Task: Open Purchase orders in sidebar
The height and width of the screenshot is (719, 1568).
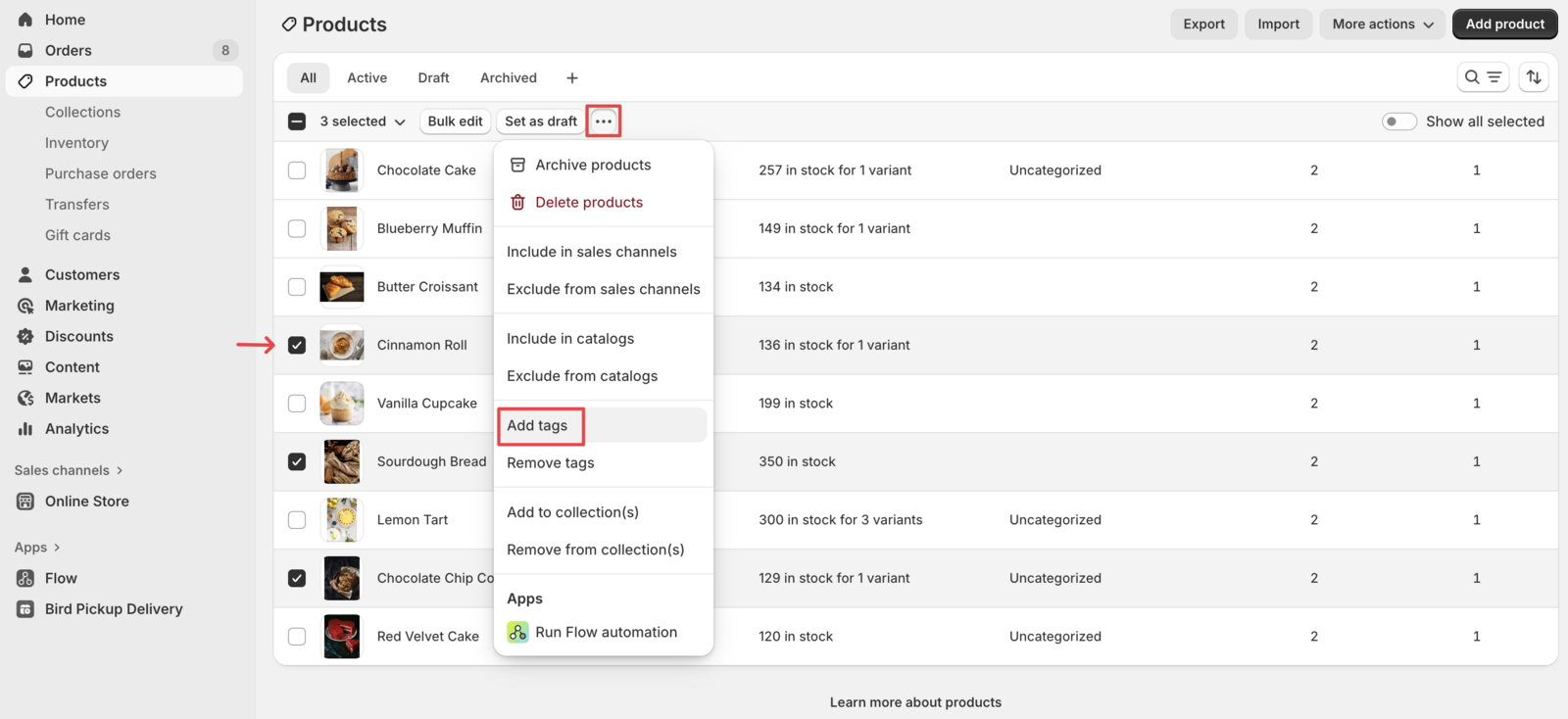Action: (100, 174)
